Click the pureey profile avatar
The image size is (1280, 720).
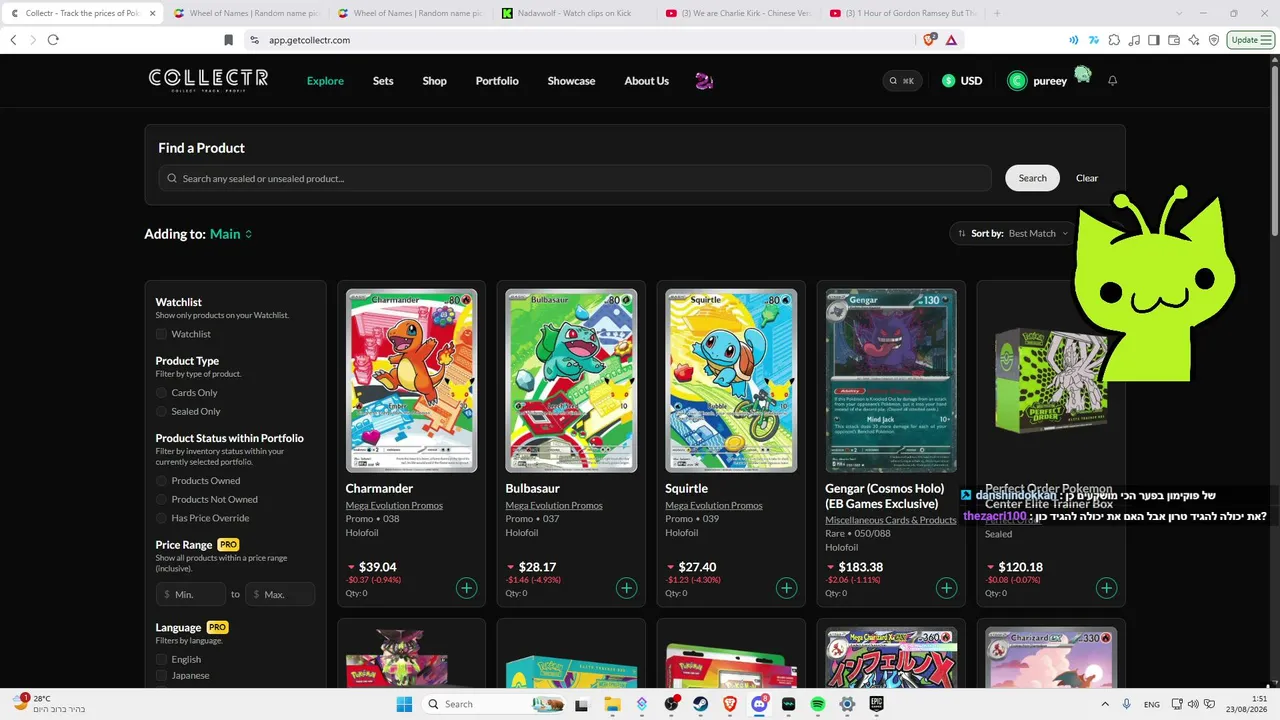pos(1017,81)
